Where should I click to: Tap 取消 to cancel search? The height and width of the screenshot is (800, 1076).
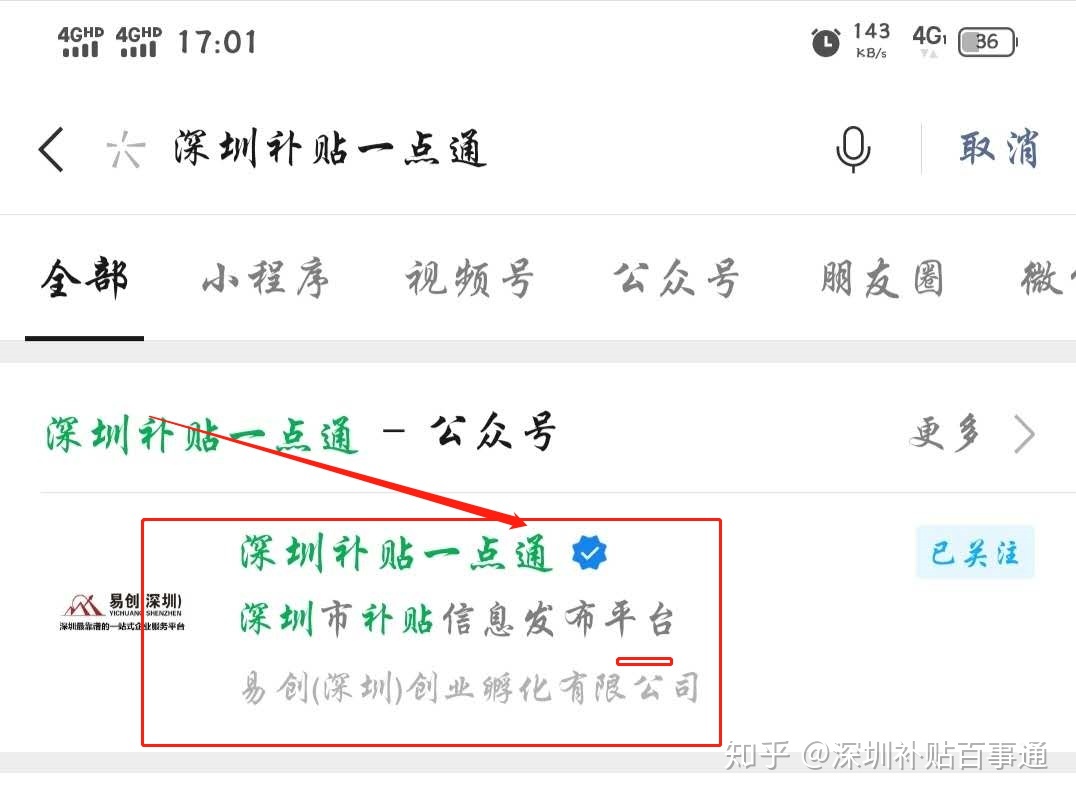pos(999,148)
